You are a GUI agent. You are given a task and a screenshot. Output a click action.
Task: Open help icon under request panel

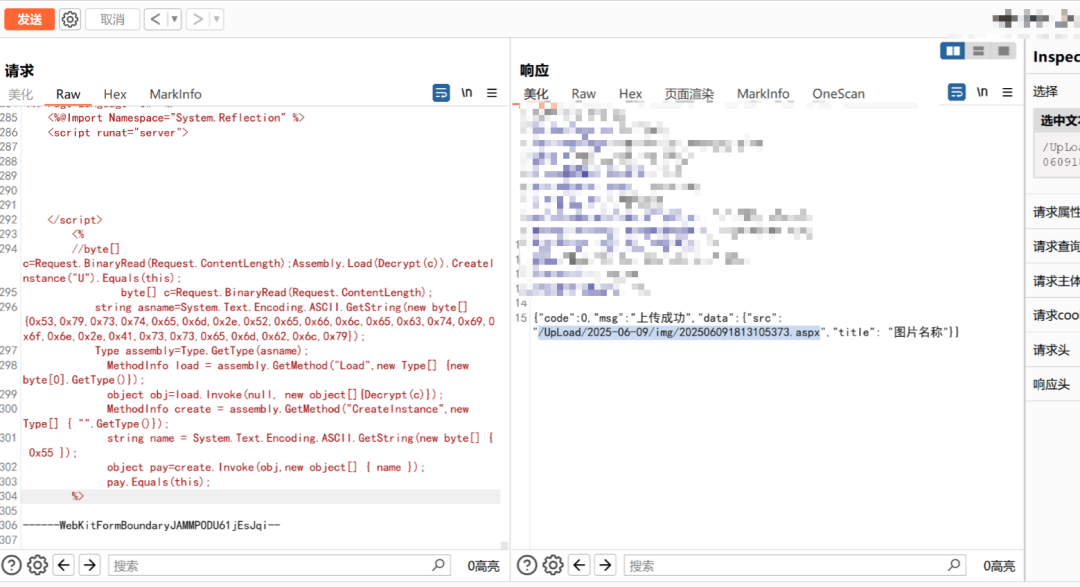pyautogui.click(x=12, y=566)
